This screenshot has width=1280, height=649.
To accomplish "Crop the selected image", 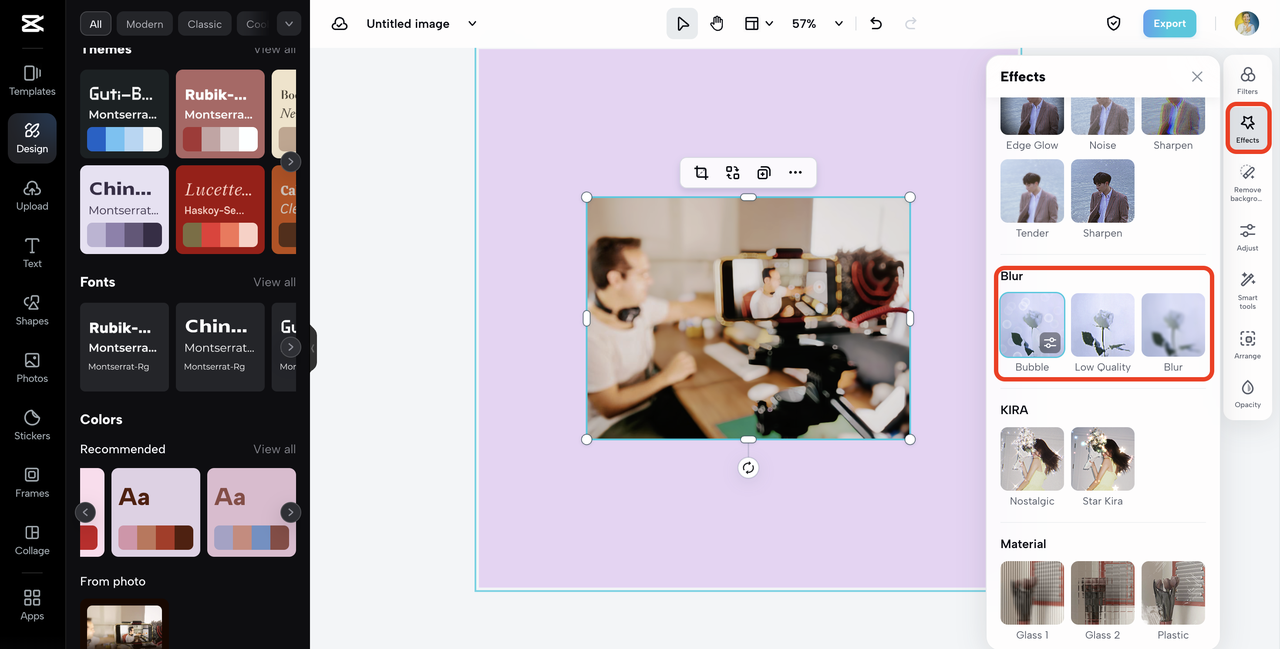I will coord(701,173).
